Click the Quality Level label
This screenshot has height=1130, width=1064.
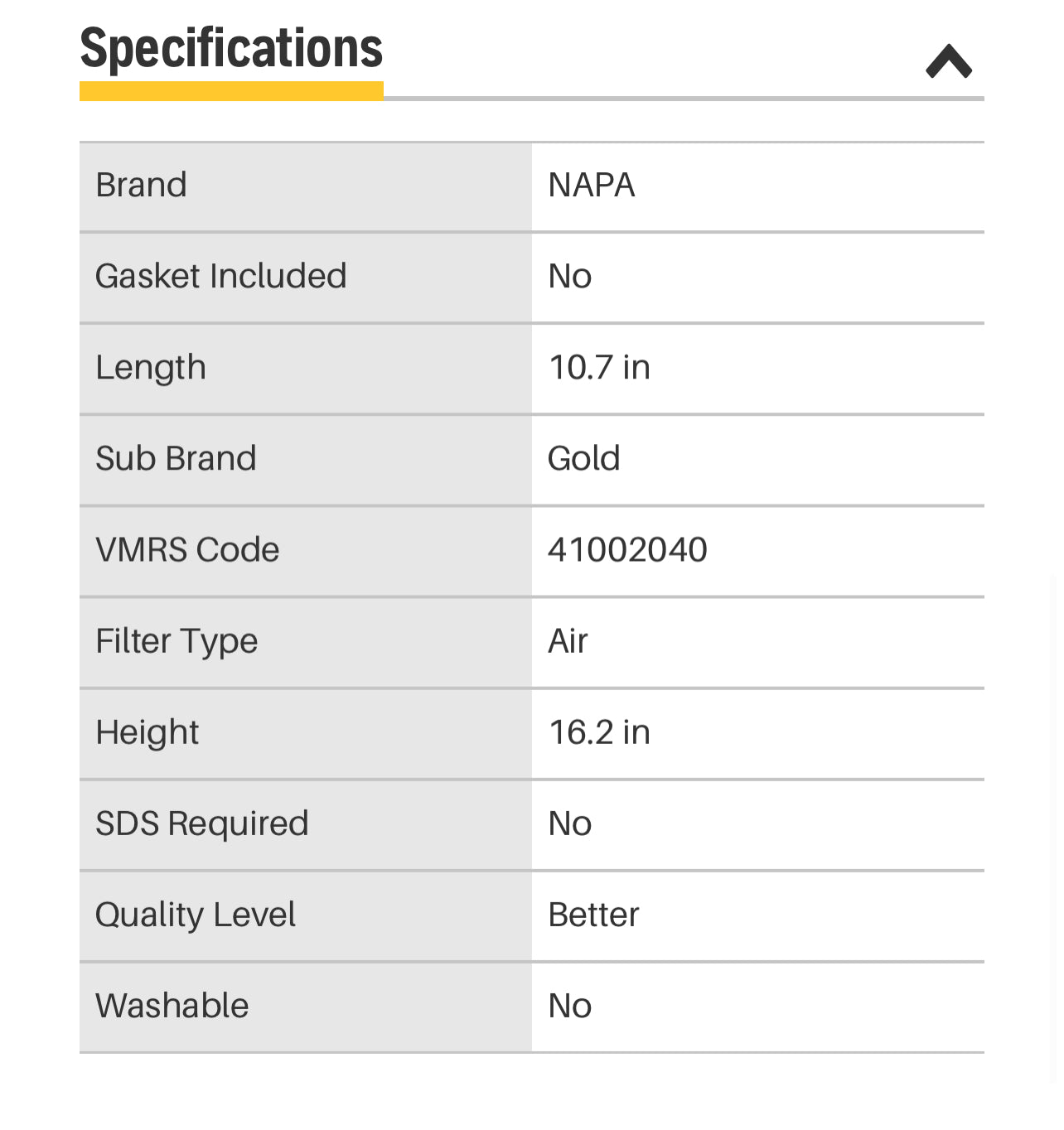click(x=196, y=915)
